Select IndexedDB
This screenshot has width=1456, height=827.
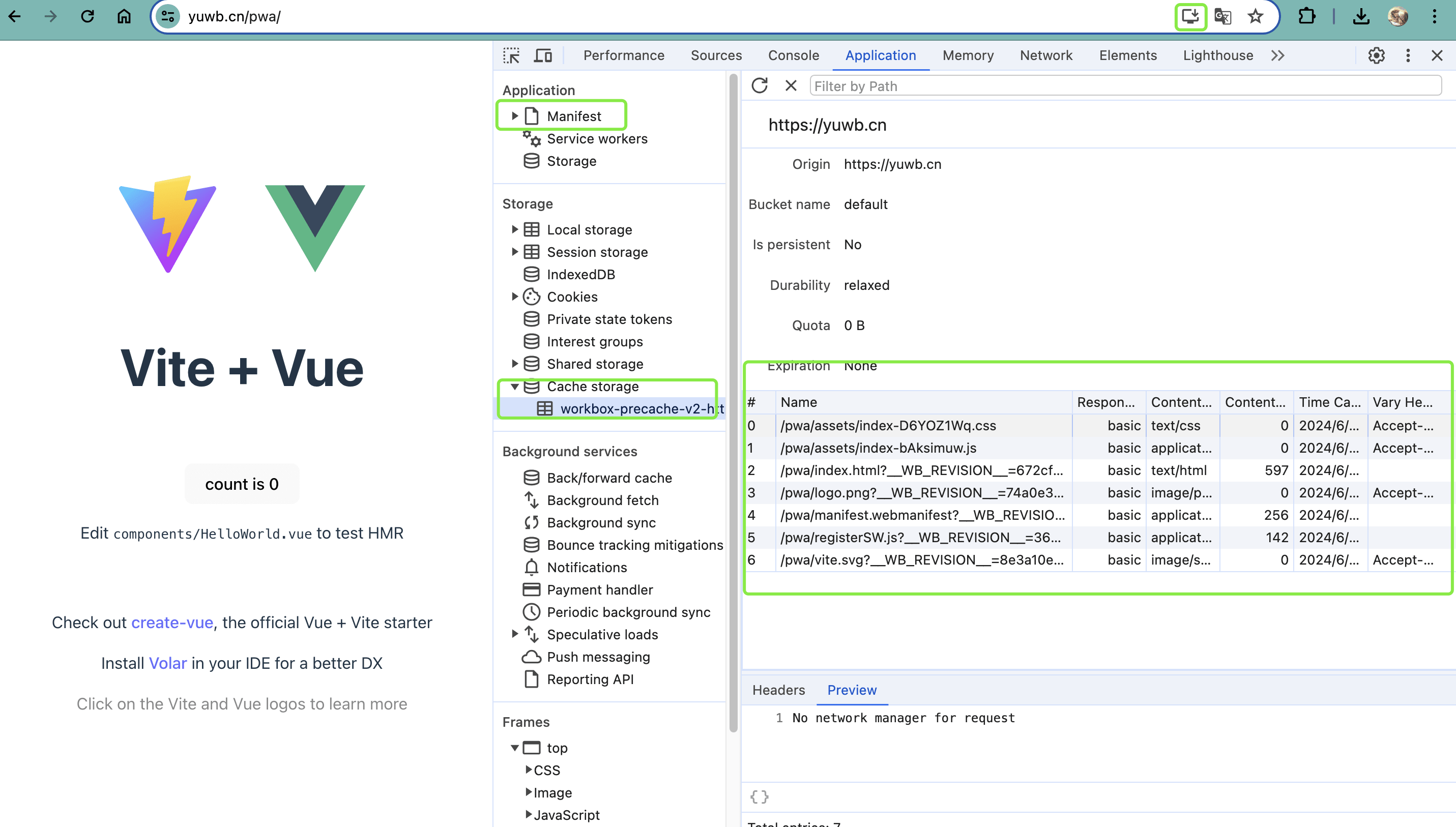point(580,274)
